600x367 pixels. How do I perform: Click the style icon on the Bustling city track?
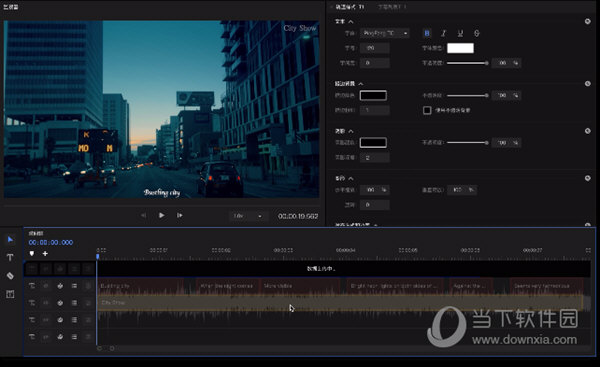click(60, 286)
